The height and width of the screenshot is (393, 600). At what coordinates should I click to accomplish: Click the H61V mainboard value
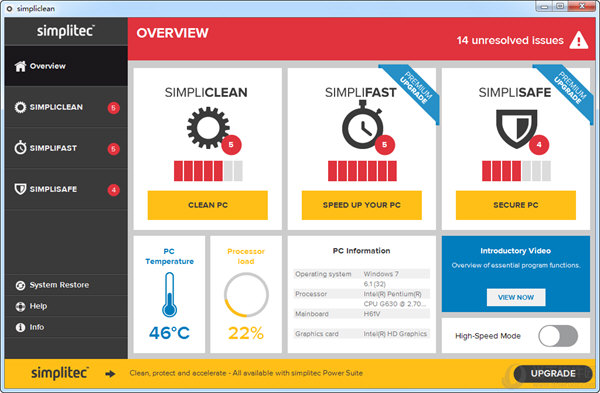click(x=372, y=314)
